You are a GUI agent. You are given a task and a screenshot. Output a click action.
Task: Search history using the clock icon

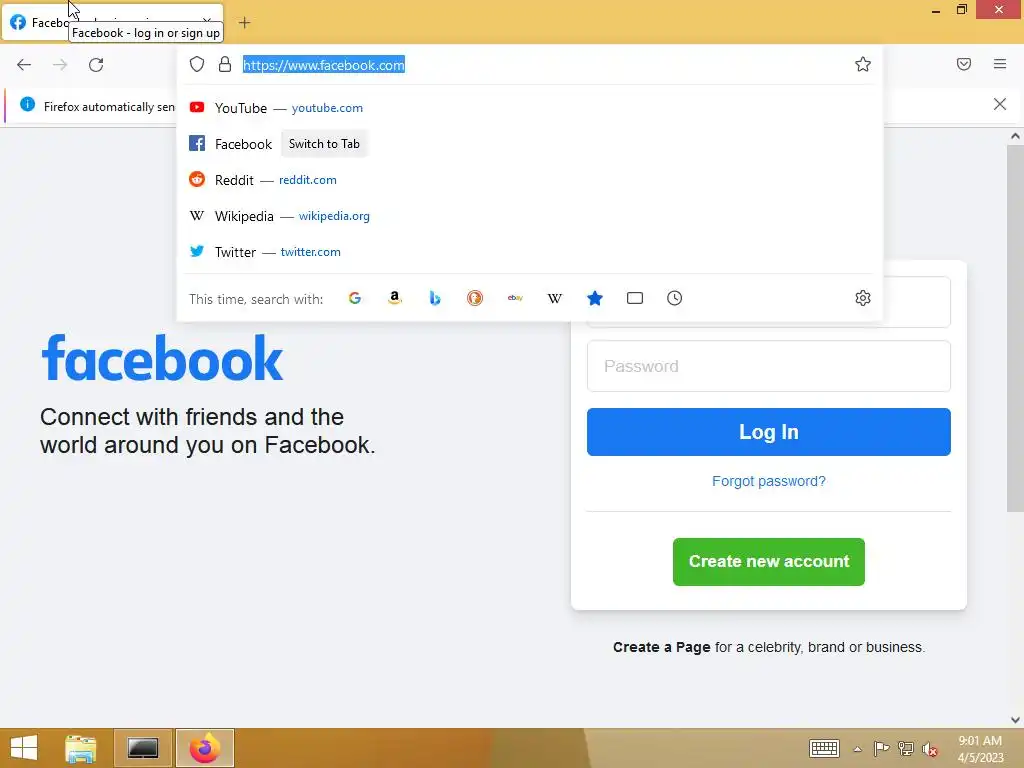point(675,298)
